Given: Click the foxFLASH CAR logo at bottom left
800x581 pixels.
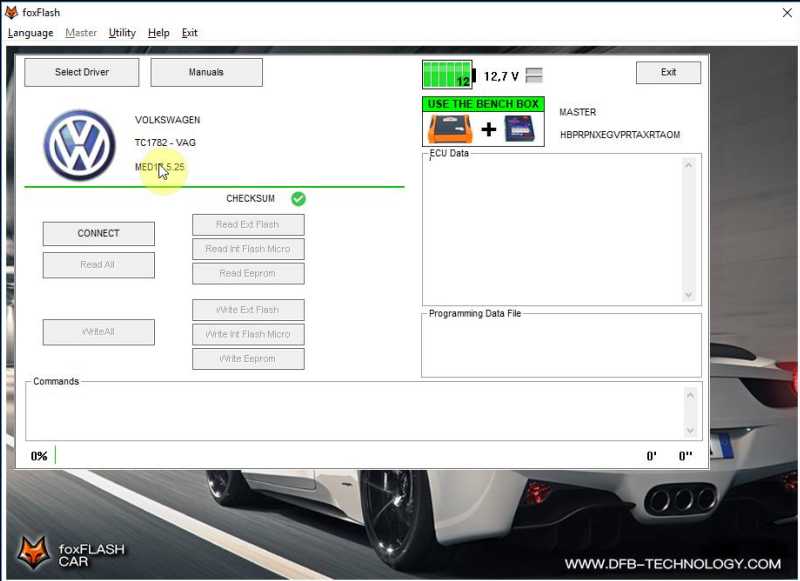Looking at the screenshot, I should [53, 552].
